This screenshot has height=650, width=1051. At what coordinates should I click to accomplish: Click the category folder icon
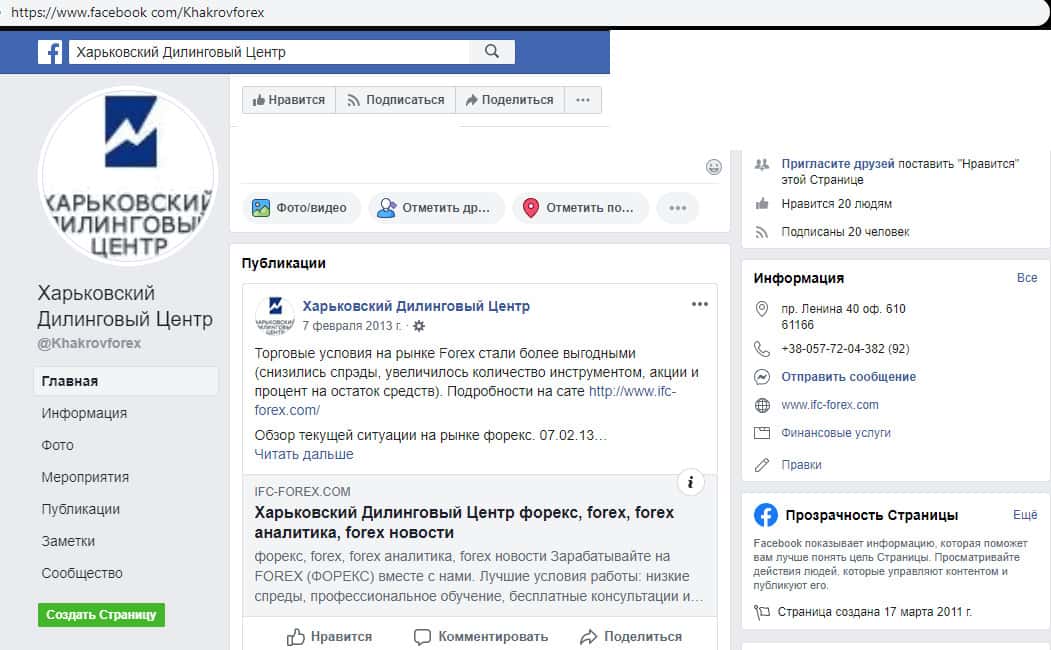click(x=761, y=433)
